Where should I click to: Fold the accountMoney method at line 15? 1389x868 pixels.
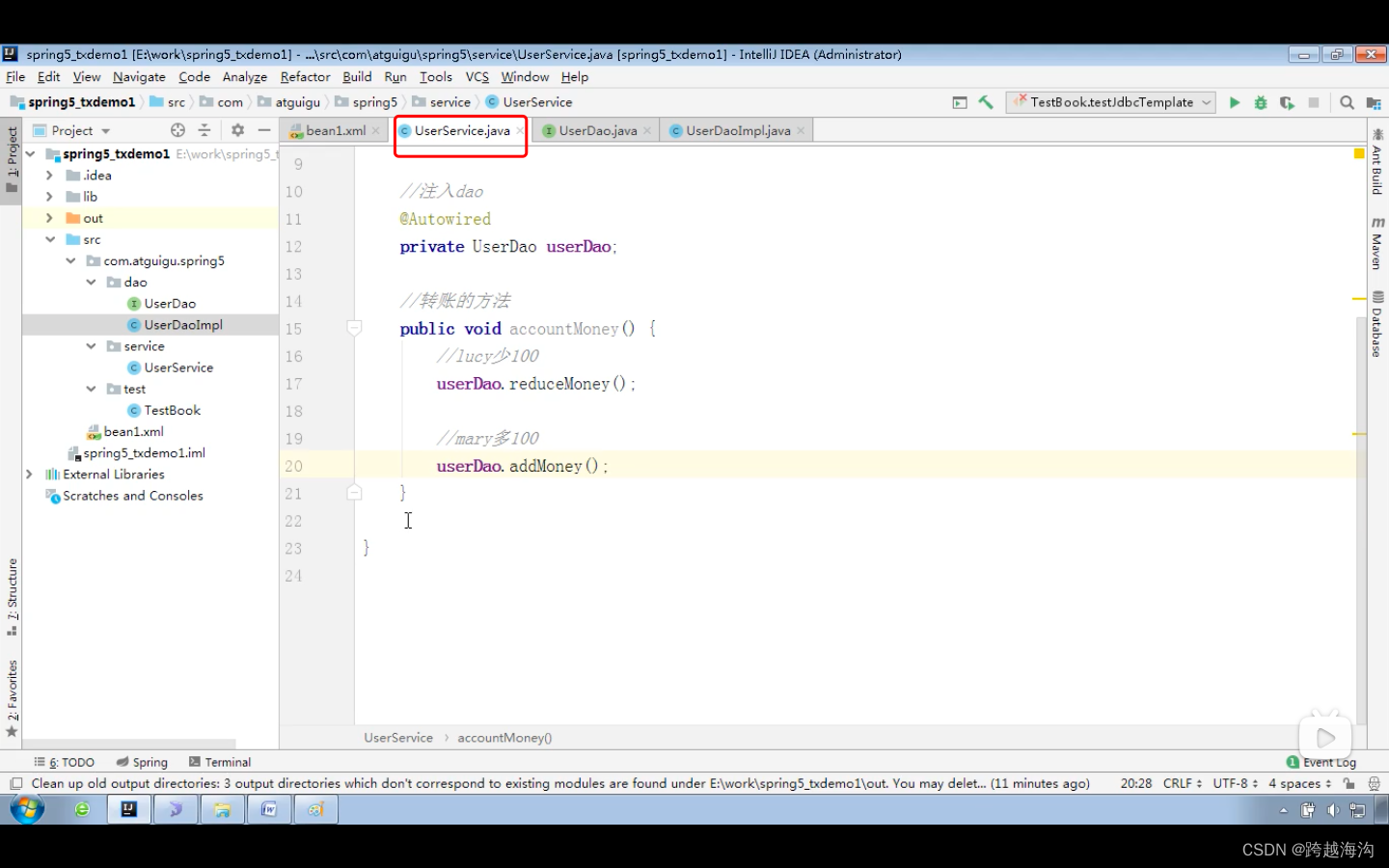354,328
